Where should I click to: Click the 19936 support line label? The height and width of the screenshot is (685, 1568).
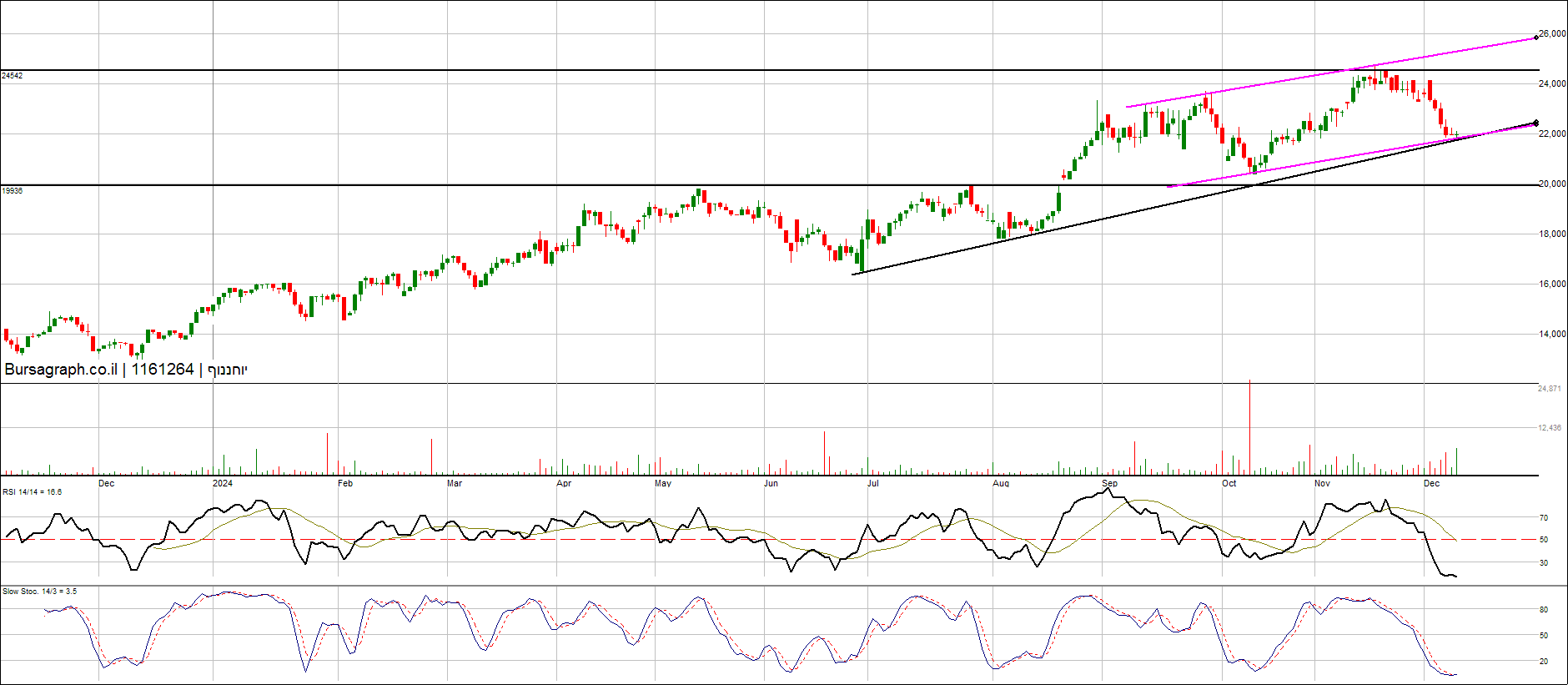tap(13, 191)
